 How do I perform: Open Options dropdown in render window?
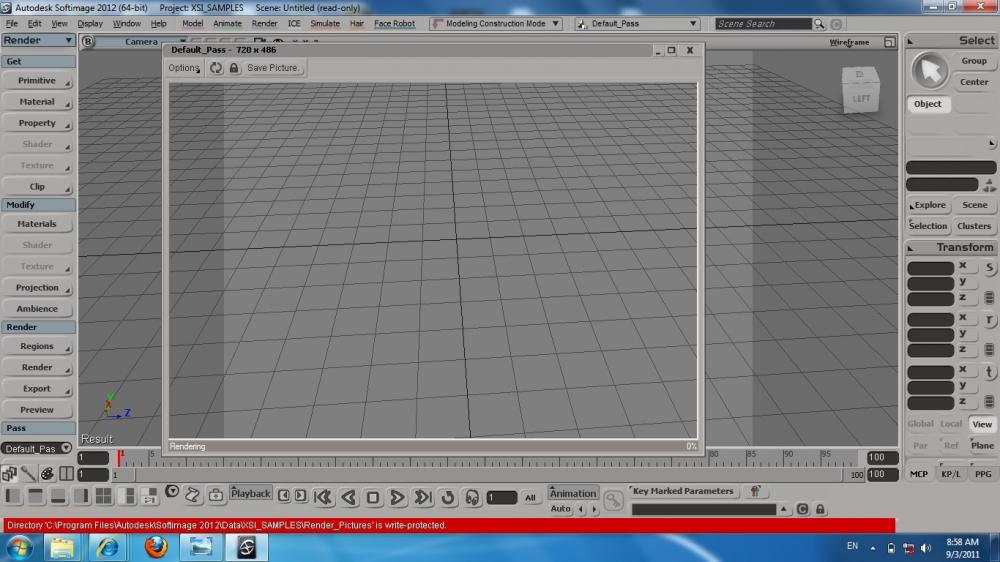click(x=184, y=68)
